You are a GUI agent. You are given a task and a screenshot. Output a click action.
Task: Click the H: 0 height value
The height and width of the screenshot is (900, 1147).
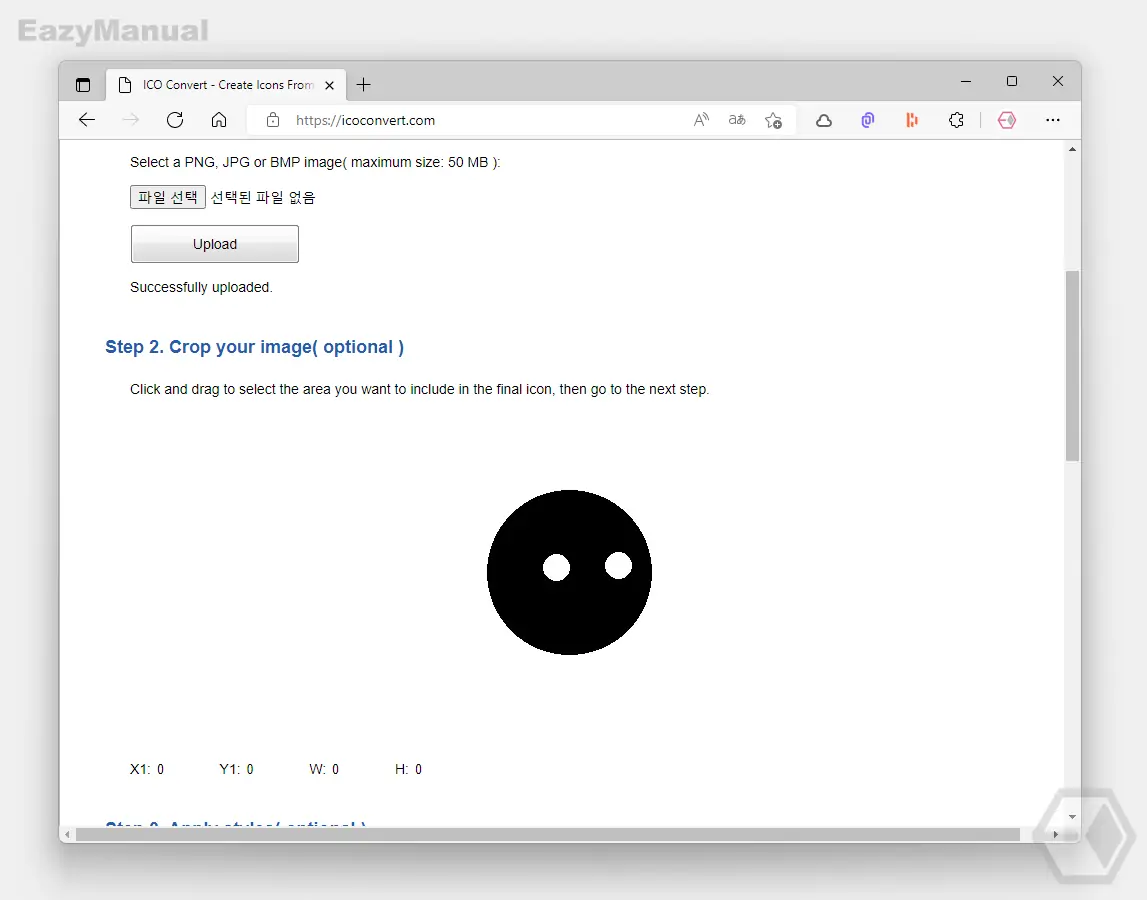pyautogui.click(x=408, y=769)
